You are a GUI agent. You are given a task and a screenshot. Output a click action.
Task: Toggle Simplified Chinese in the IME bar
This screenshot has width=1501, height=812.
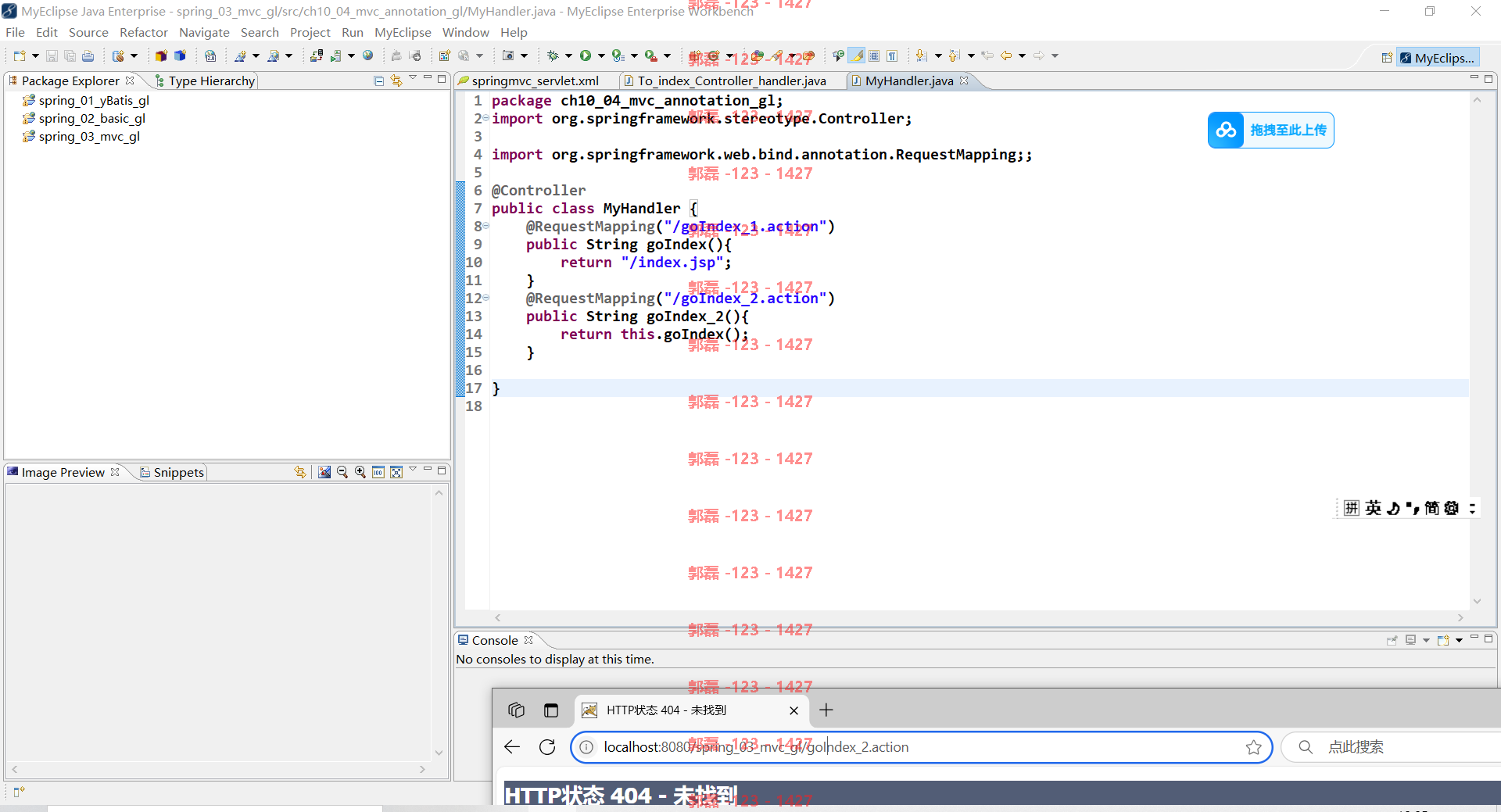[x=1432, y=508]
